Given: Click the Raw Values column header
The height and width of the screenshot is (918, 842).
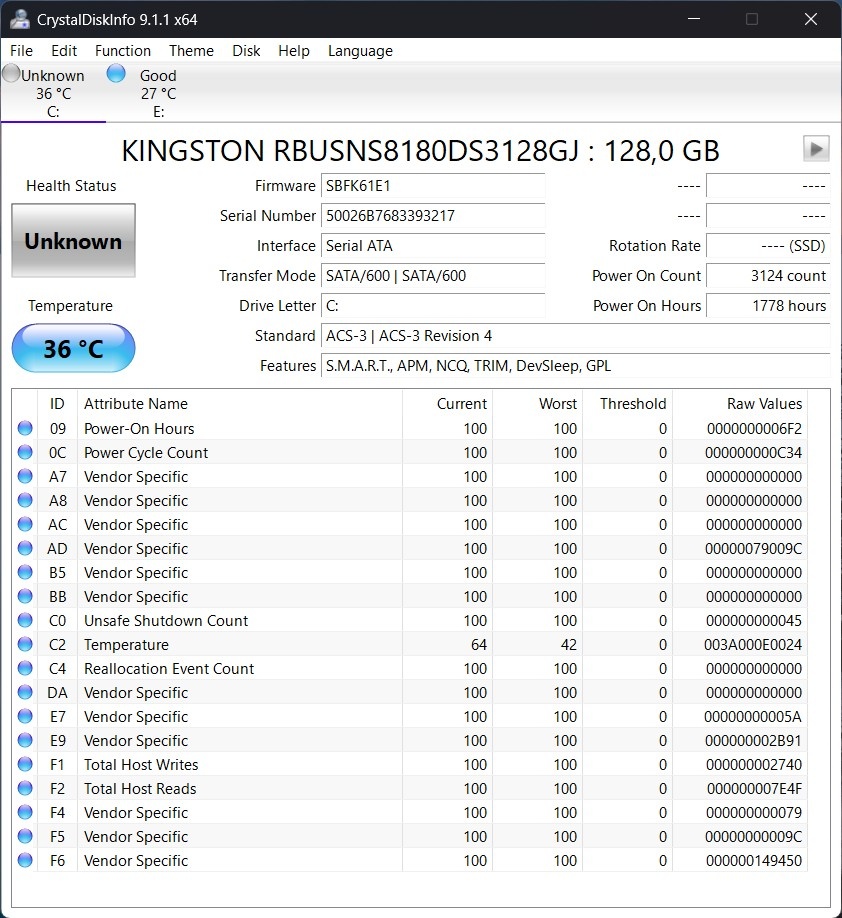Looking at the screenshot, I should [x=764, y=404].
